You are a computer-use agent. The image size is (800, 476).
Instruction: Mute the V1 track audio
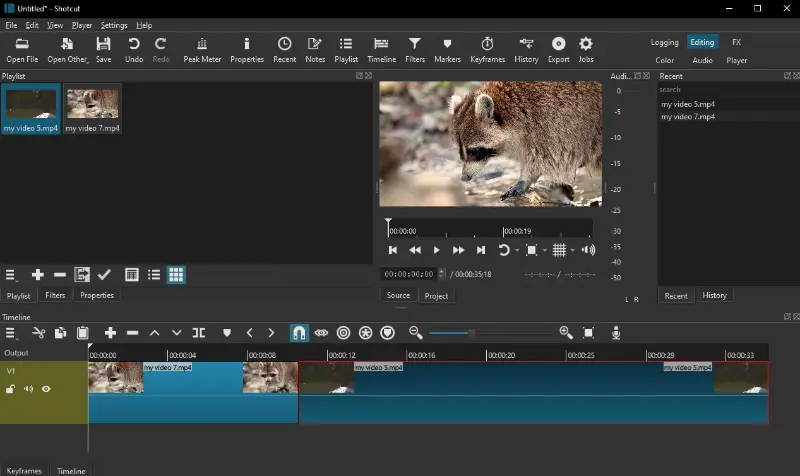coord(28,389)
